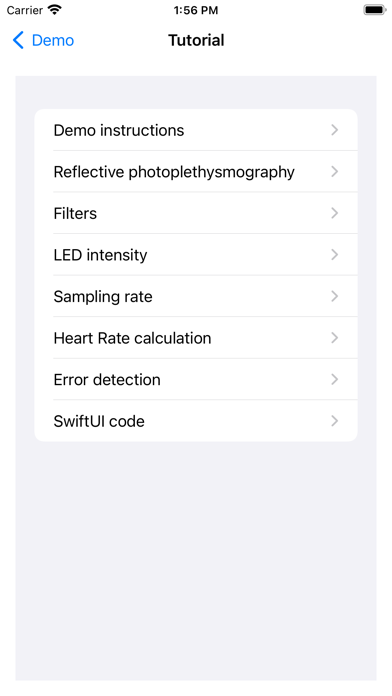Open Reflective photoplethysmography tutorial
This screenshot has height=696, width=392.
coord(196,172)
